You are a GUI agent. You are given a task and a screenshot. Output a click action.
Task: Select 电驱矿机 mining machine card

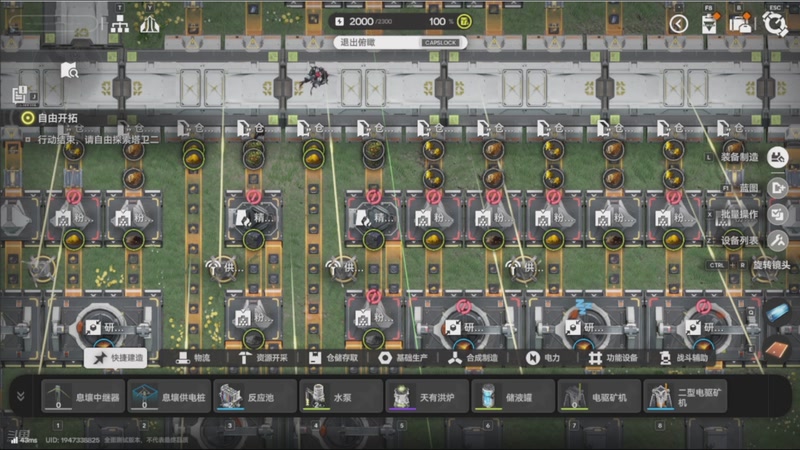tap(599, 396)
